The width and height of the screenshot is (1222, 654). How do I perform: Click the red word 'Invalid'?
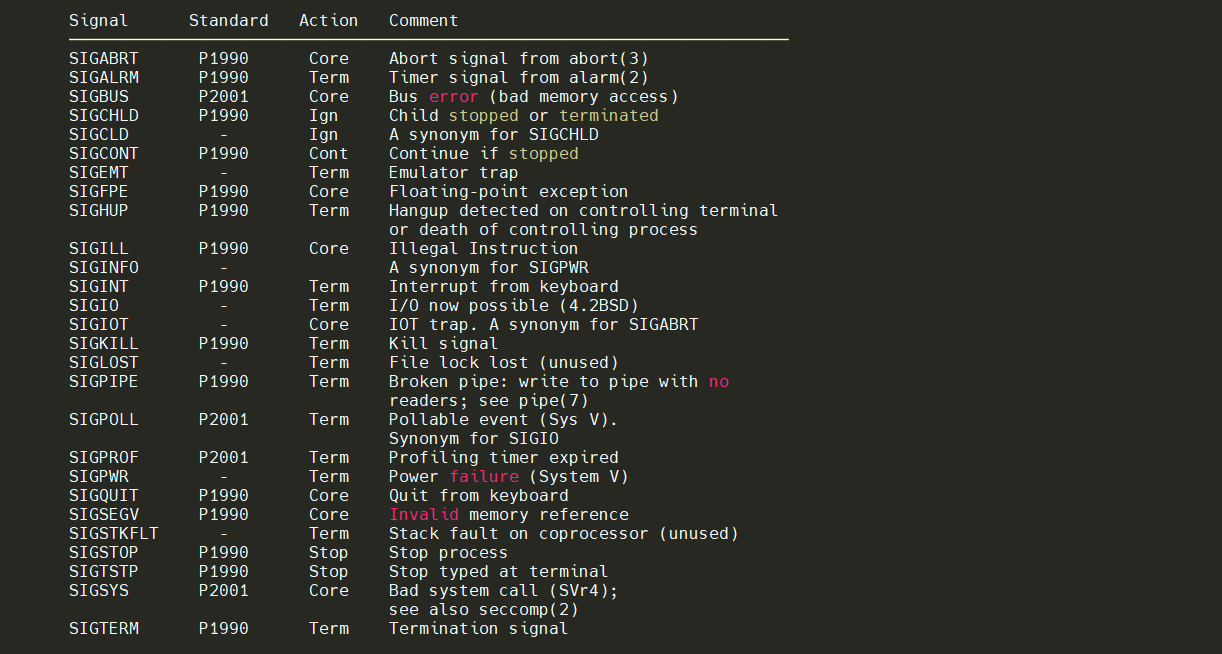click(x=423, y=515)
